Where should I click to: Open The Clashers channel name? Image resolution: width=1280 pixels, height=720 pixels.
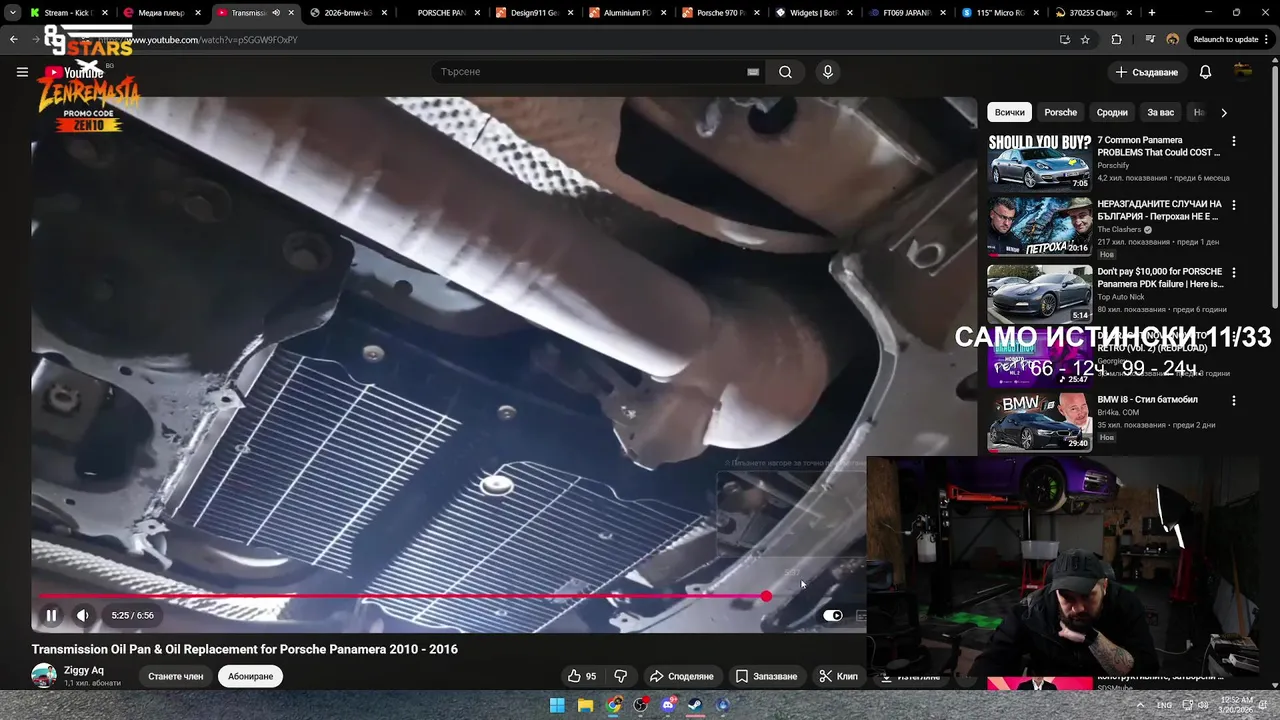point(1119,229)
